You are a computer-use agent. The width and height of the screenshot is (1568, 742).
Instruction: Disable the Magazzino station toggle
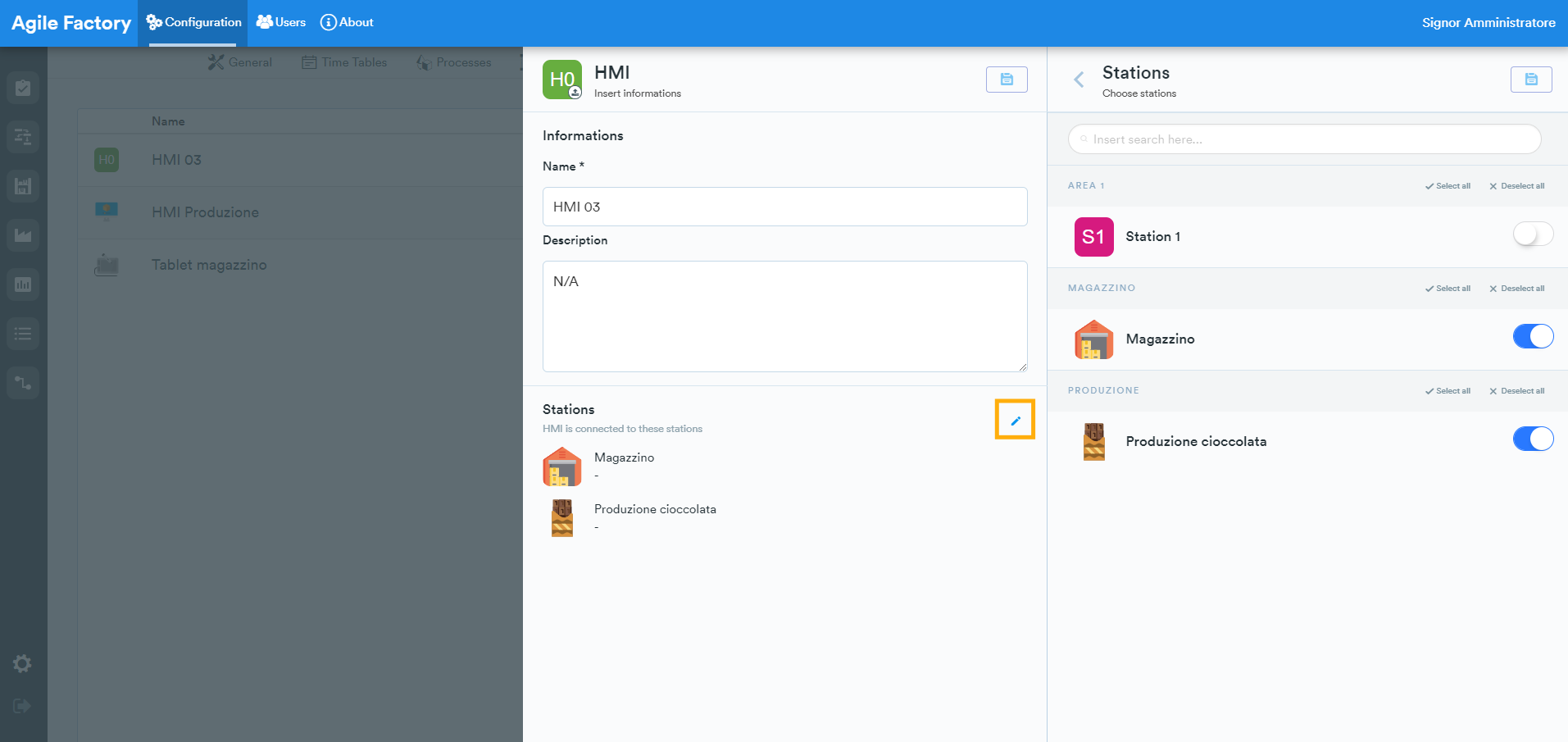[x=1533, y=336]
